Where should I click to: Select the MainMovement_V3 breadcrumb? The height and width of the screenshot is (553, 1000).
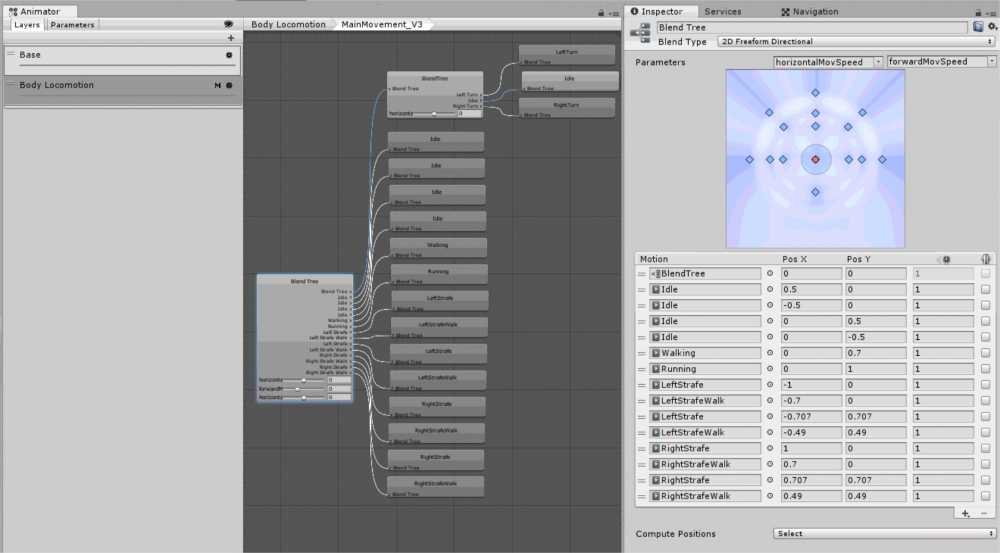[x=381, y=24]
